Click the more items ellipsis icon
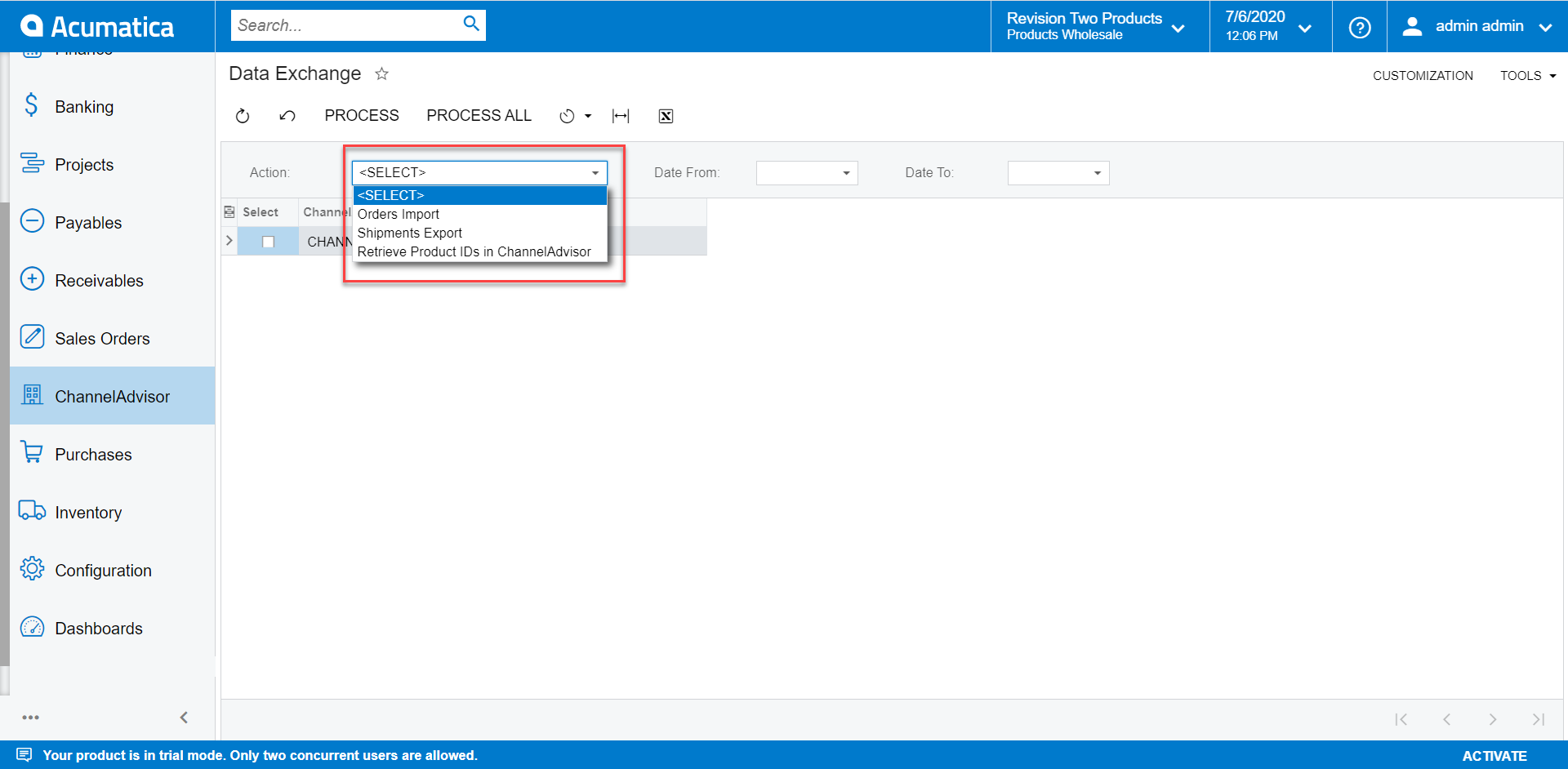The height and width of the screenshot is (769, 1568). pos(31,718)
